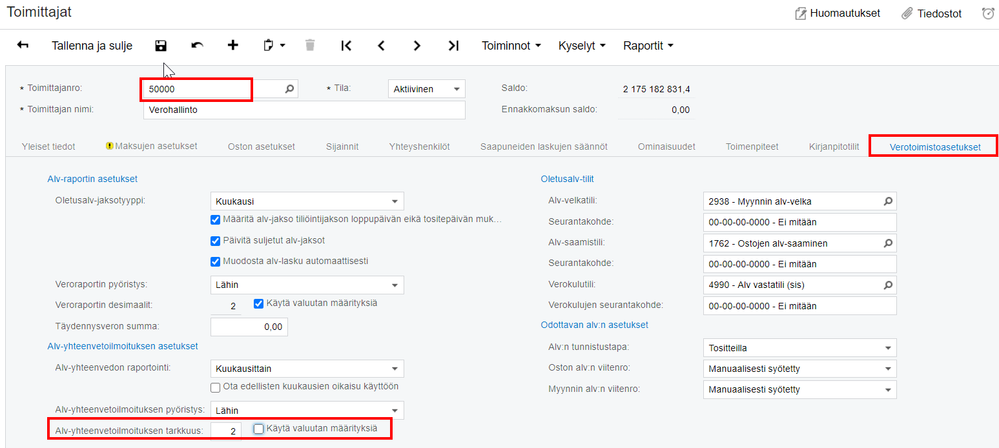
Task: Toggle Päivitä suljetut alv-jaksot checkbox
Action: pyautogui.click(x=215, y=241)
